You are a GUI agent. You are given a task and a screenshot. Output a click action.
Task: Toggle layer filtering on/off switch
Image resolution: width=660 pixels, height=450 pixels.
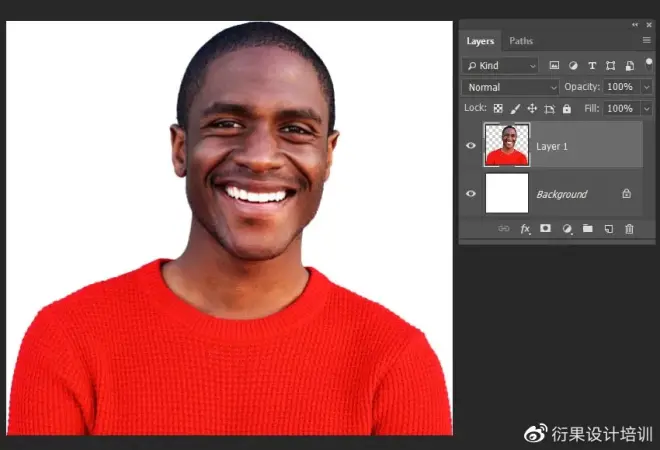pyautogui.click(x=649, y=64)
